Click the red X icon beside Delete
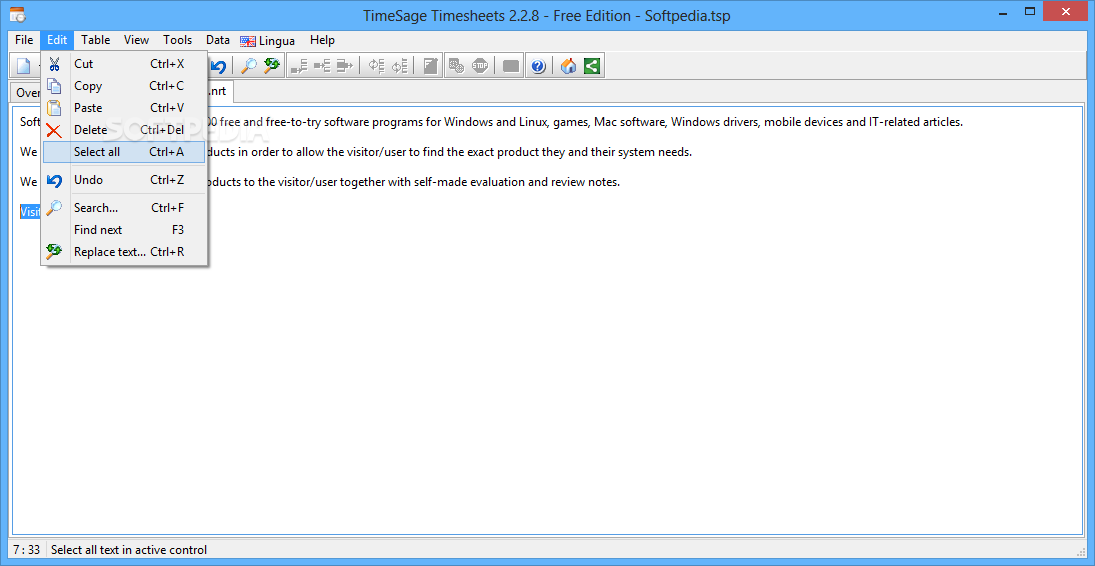1095x566 pixels. (54, 130)
